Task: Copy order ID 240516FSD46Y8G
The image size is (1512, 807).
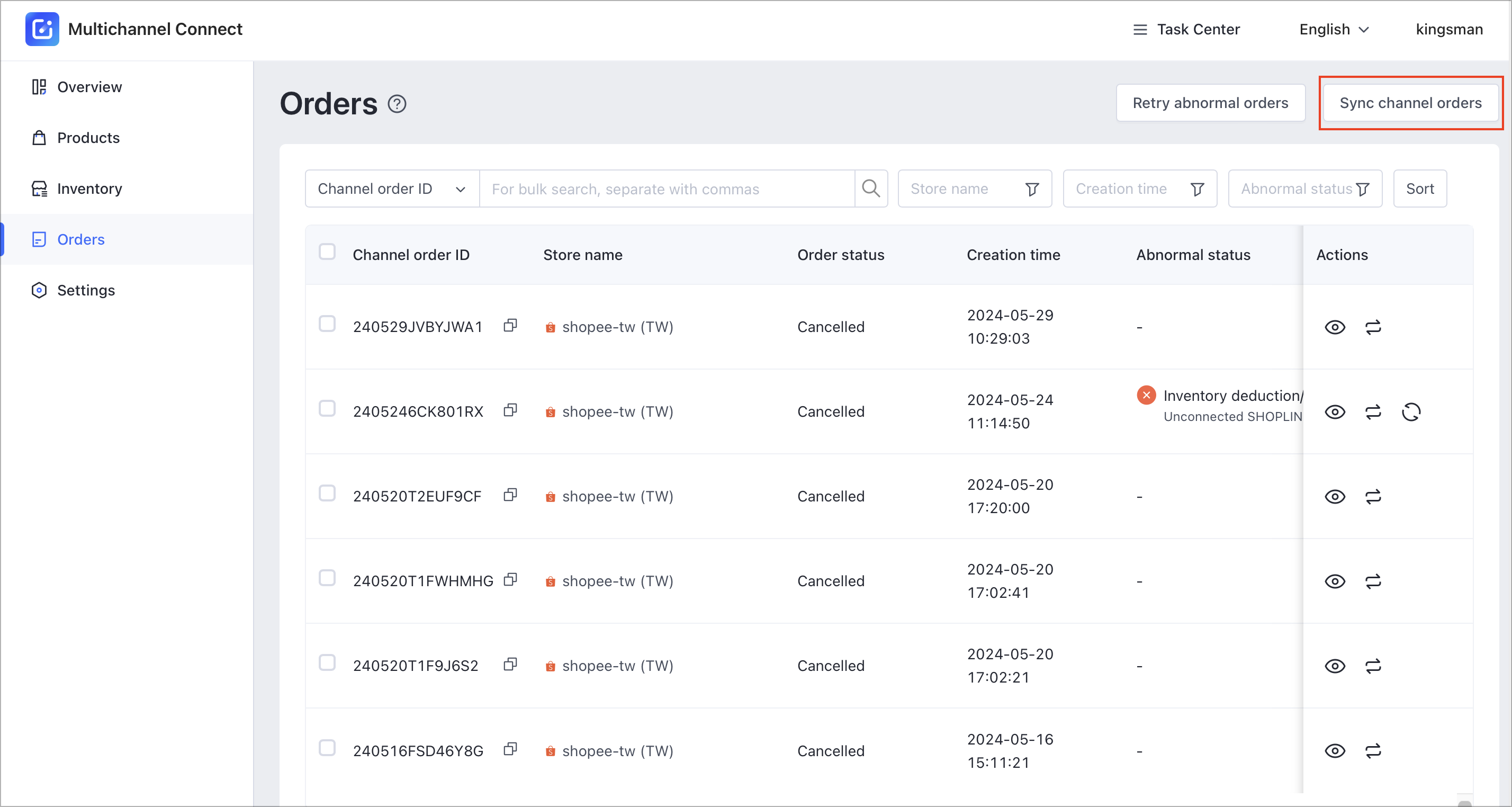Action: (x=511, y=749)
